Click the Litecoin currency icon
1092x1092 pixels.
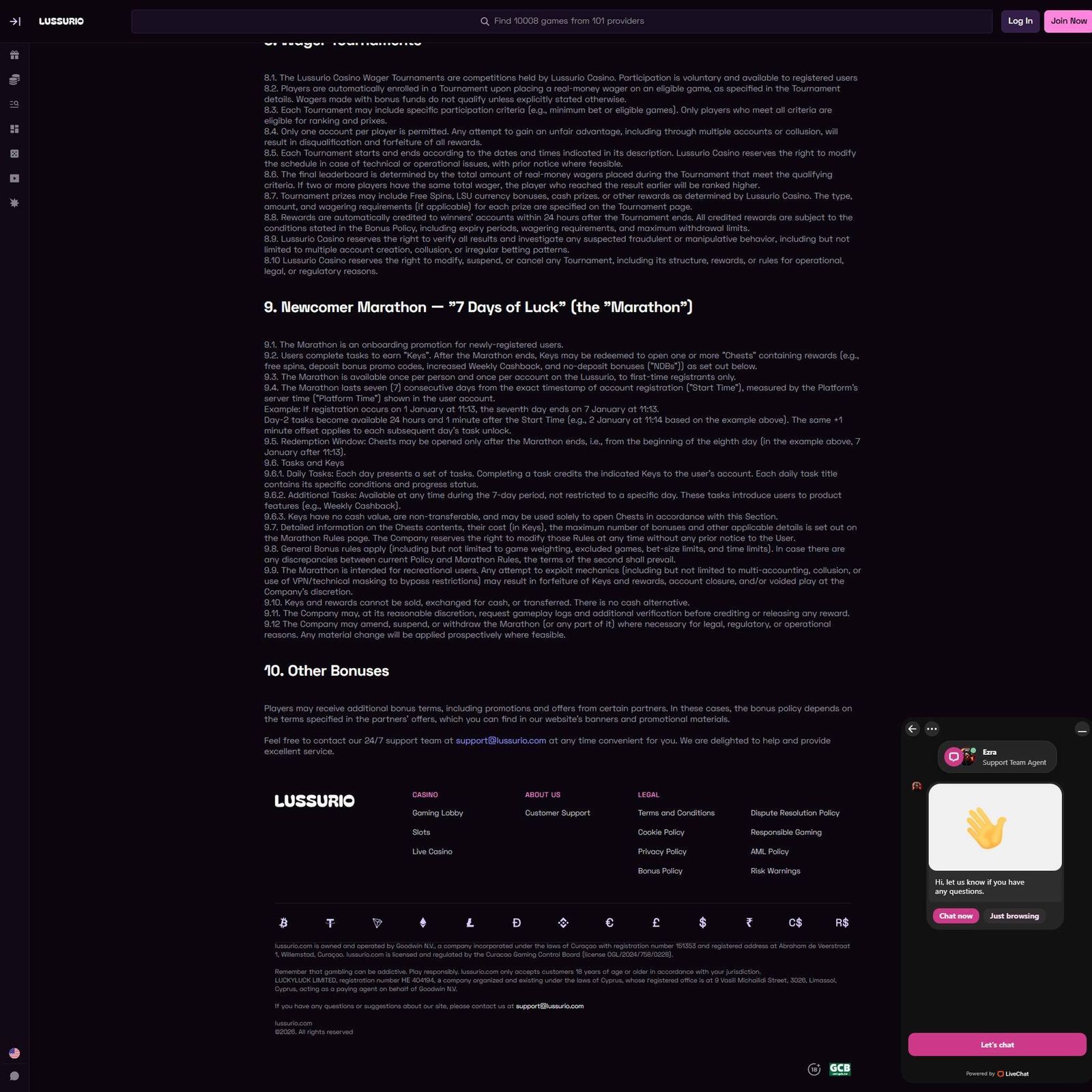tap(470, 923)
